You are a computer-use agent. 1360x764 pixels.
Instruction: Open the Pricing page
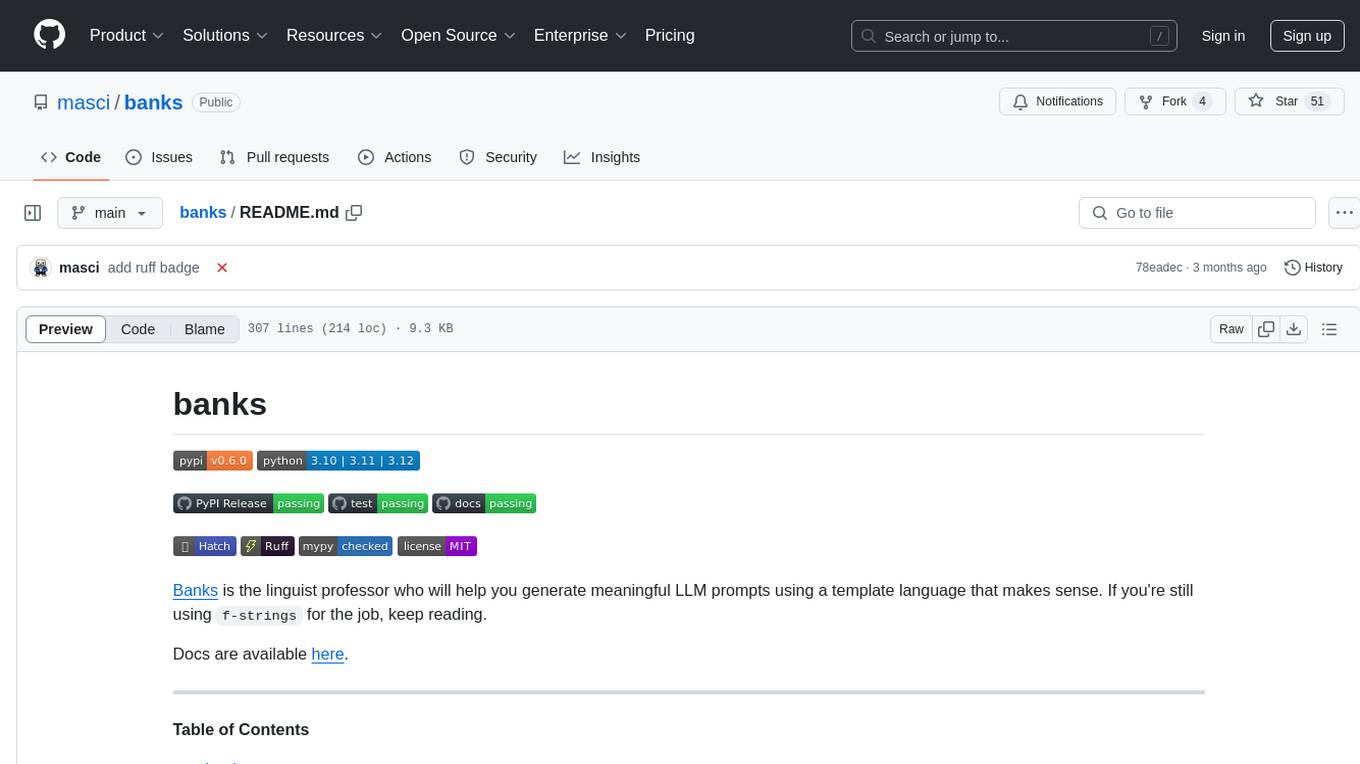click(670, 35)
